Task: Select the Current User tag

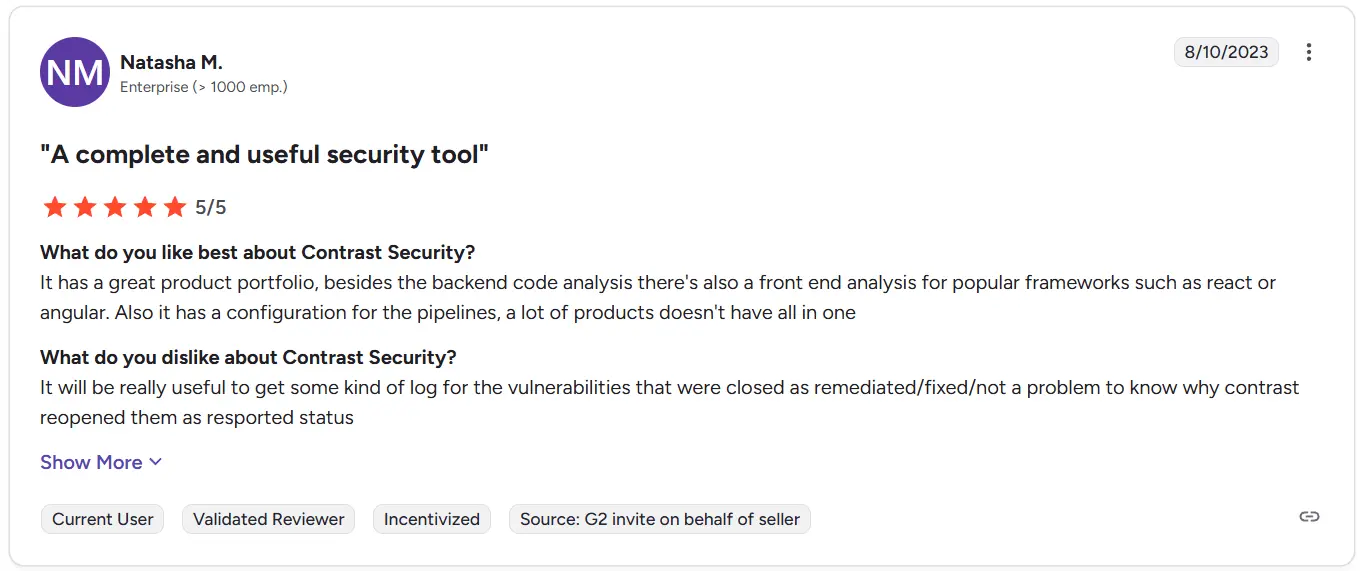Action: [103, 519]
